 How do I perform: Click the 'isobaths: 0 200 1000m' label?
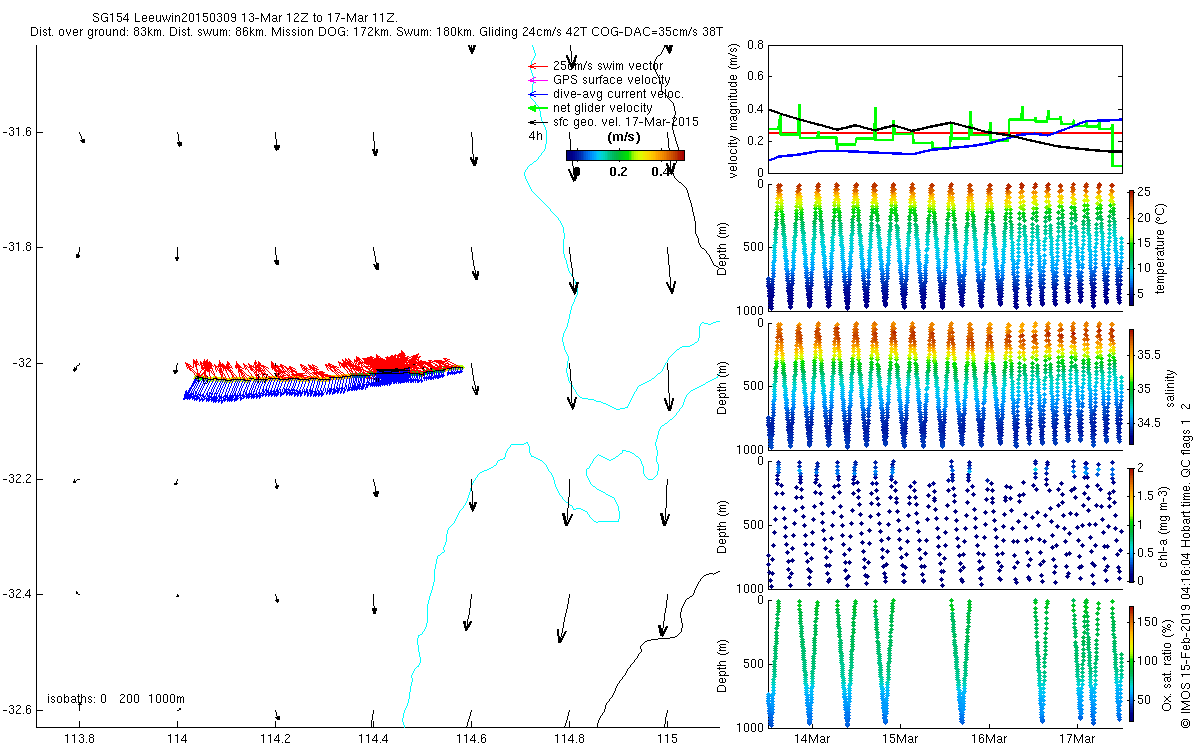(x=116, y=698)
